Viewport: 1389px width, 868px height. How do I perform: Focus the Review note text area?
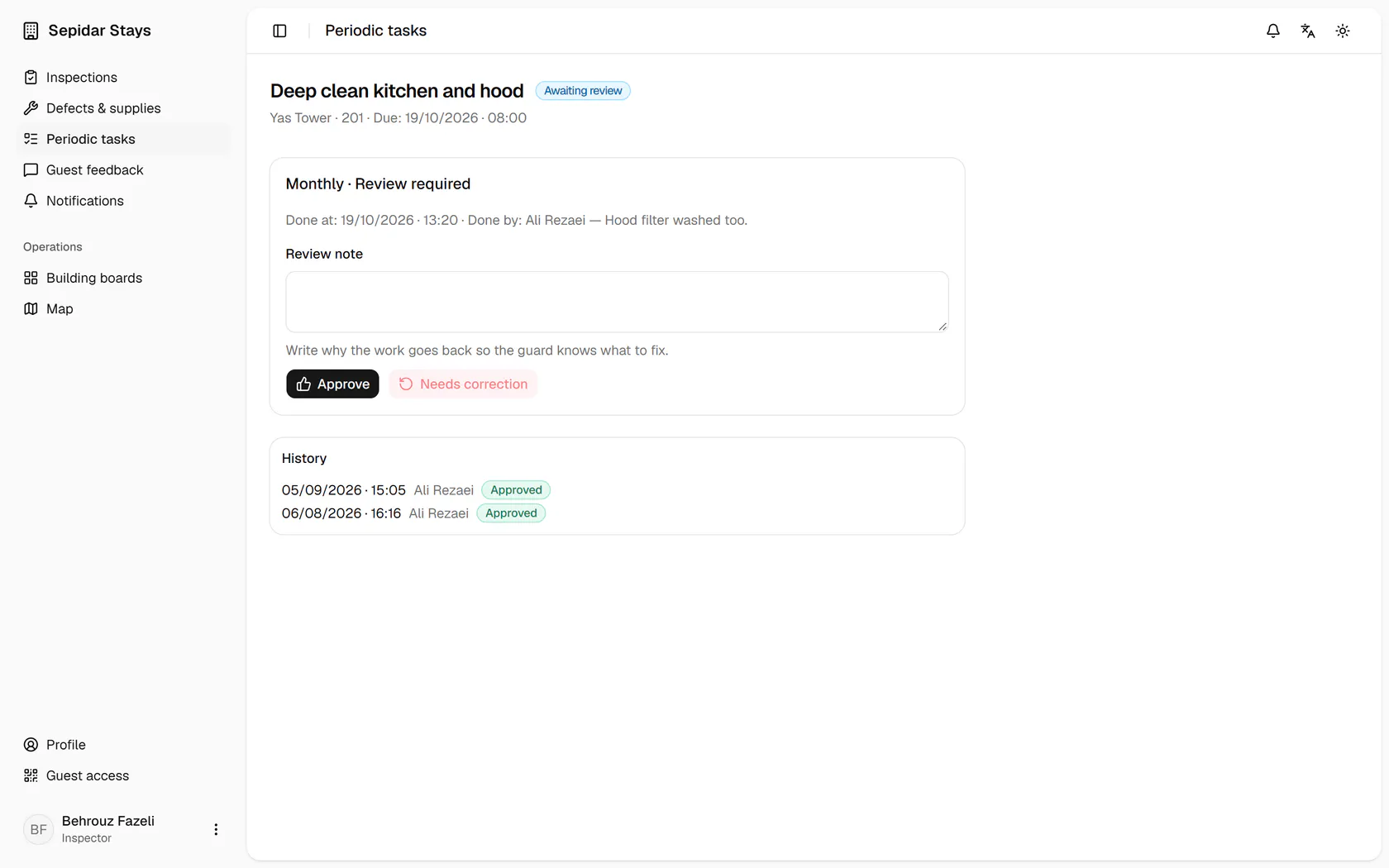click(x=617, y=302)
